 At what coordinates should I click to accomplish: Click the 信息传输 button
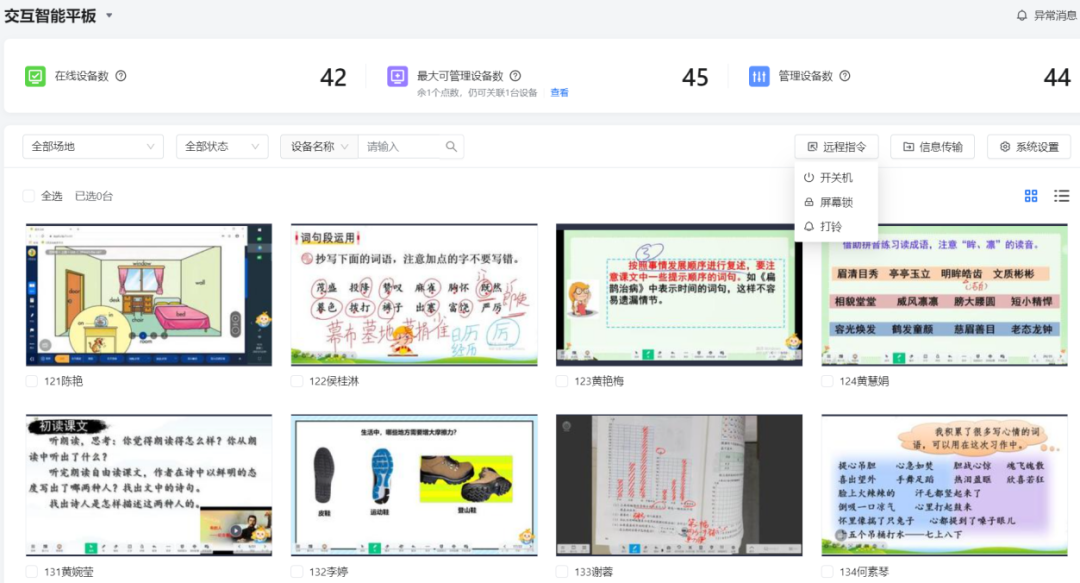click(x=932, y=147)
